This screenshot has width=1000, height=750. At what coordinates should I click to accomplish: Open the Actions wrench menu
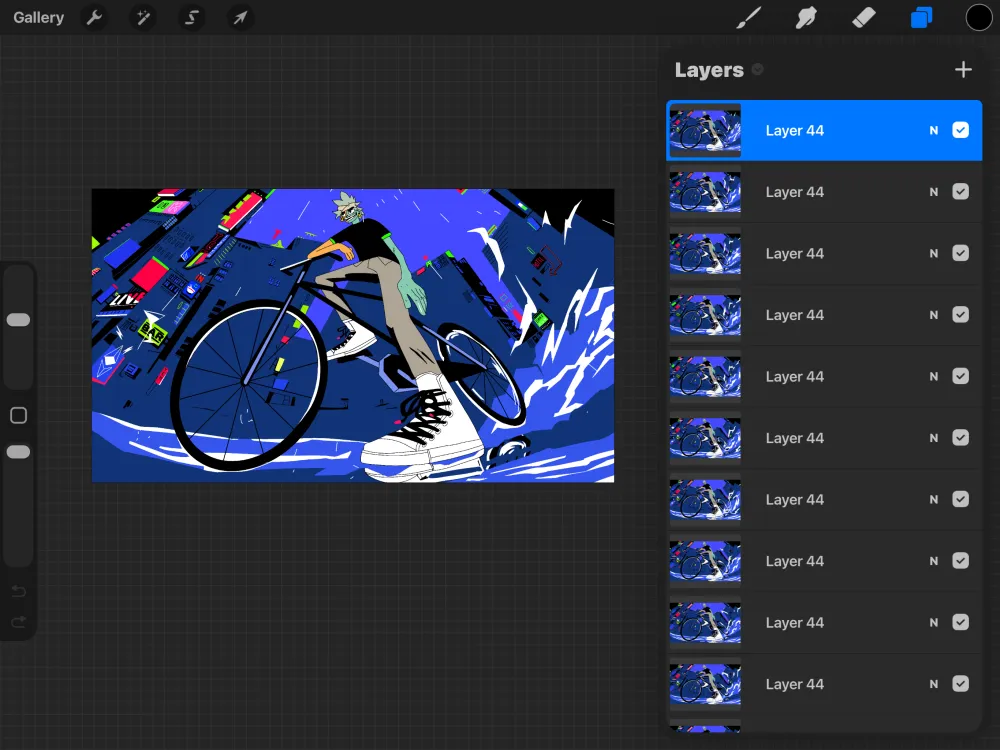(94, 17)
